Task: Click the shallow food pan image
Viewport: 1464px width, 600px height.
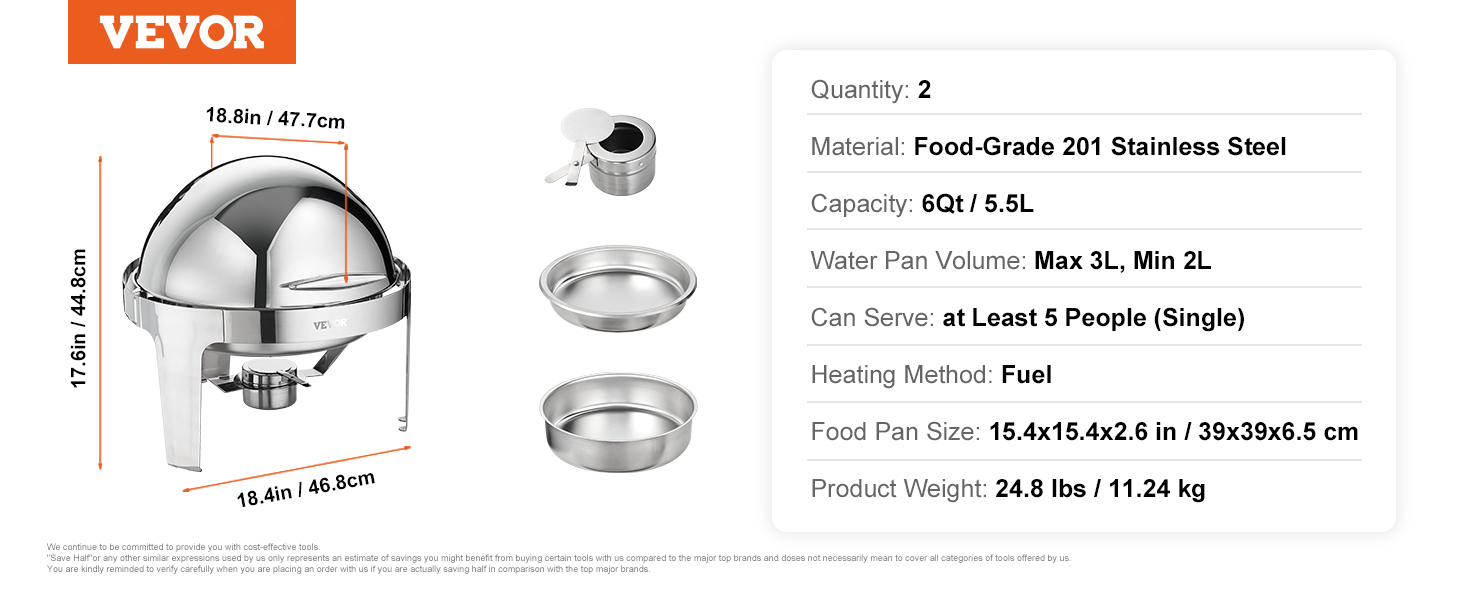Action: pyautogui.click(x=618, y=289)
